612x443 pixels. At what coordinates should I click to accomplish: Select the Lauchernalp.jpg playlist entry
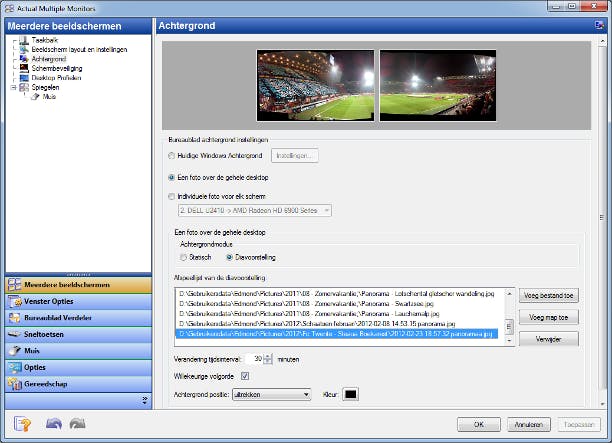coord(336,314)
